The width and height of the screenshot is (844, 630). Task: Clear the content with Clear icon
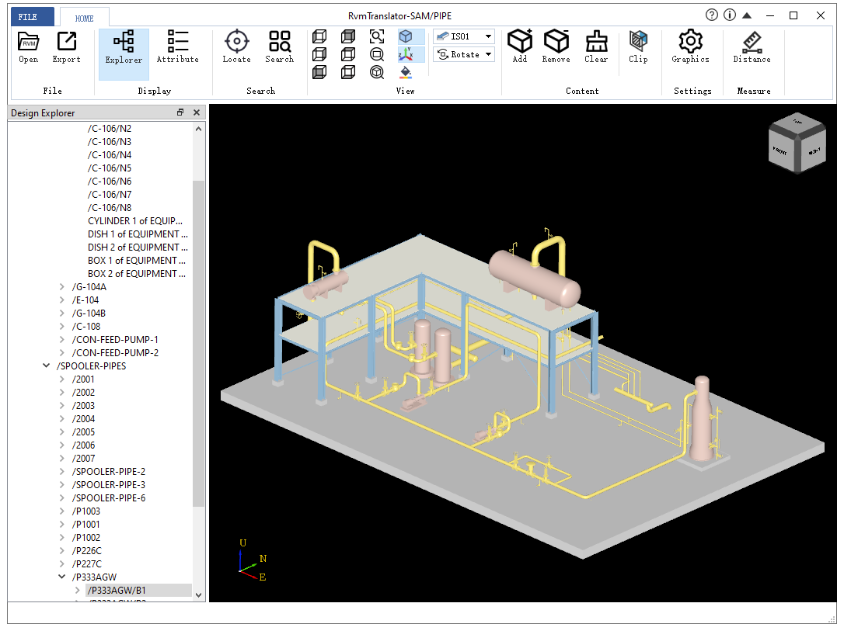[596, 46]
